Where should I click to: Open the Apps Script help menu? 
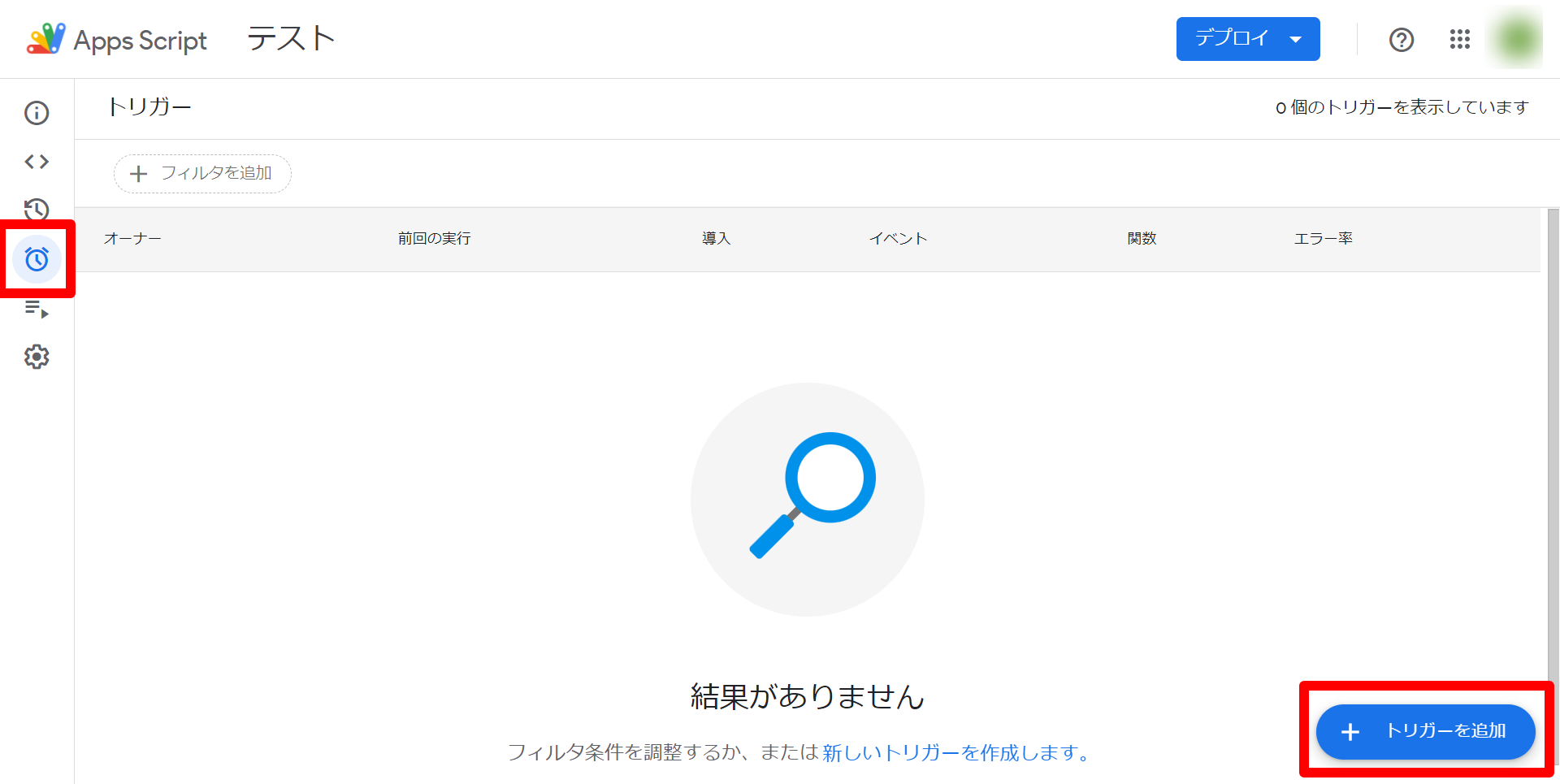coord(1401,39)
